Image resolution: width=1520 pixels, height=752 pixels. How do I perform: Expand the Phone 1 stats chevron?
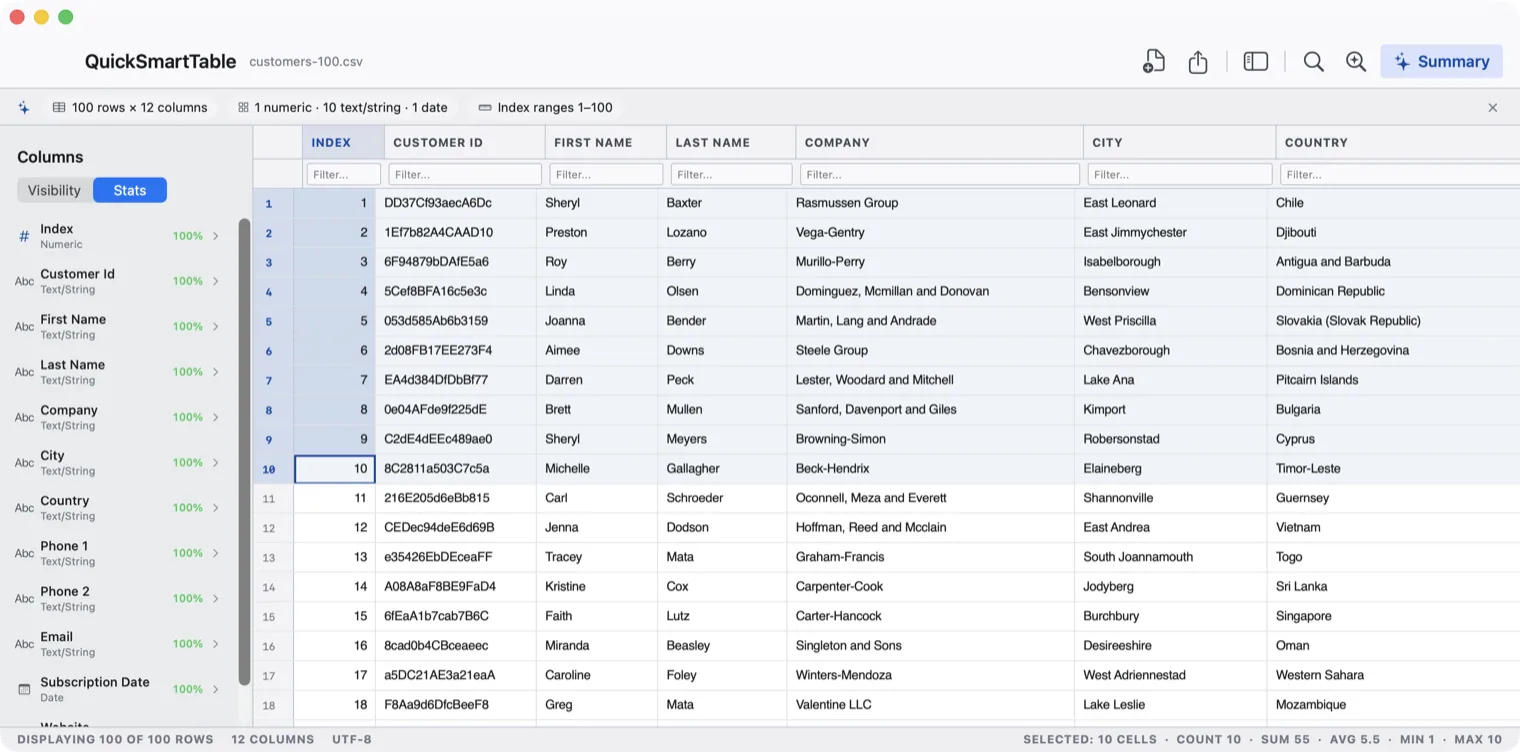[x=215, y=553]
